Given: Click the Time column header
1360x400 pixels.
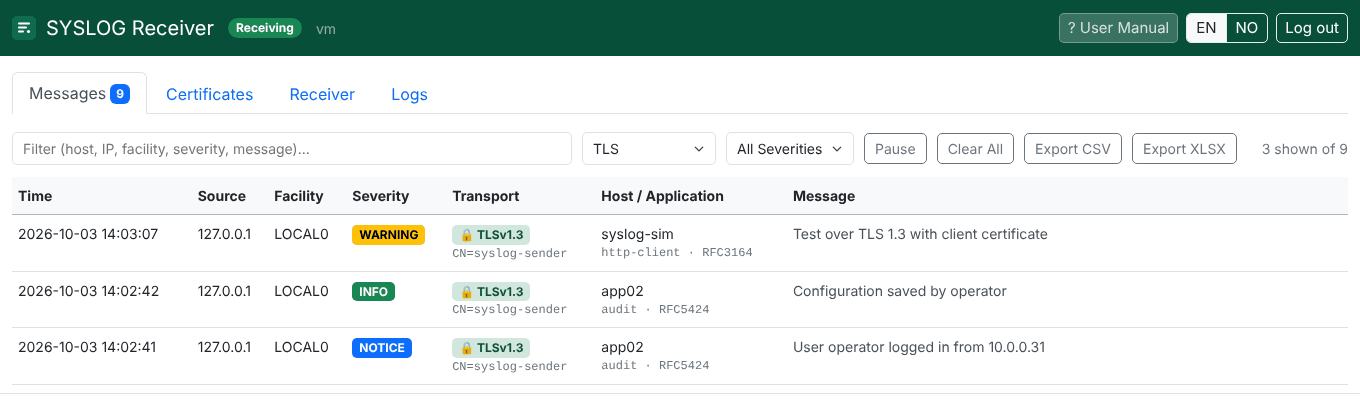Looking at the screenshot, I should point(35,196).
